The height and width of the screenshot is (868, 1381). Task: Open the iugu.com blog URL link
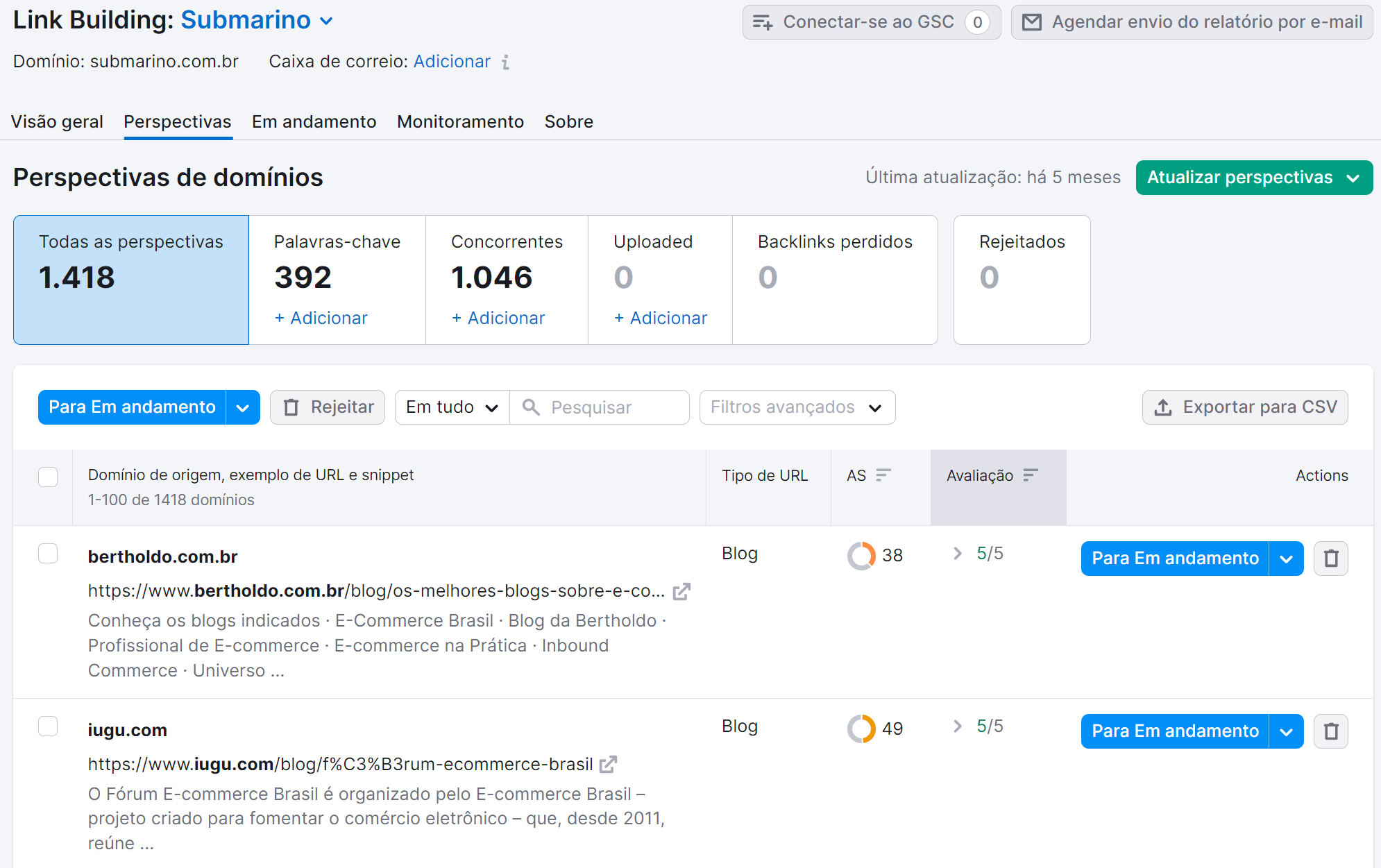[x=340, y=765]
